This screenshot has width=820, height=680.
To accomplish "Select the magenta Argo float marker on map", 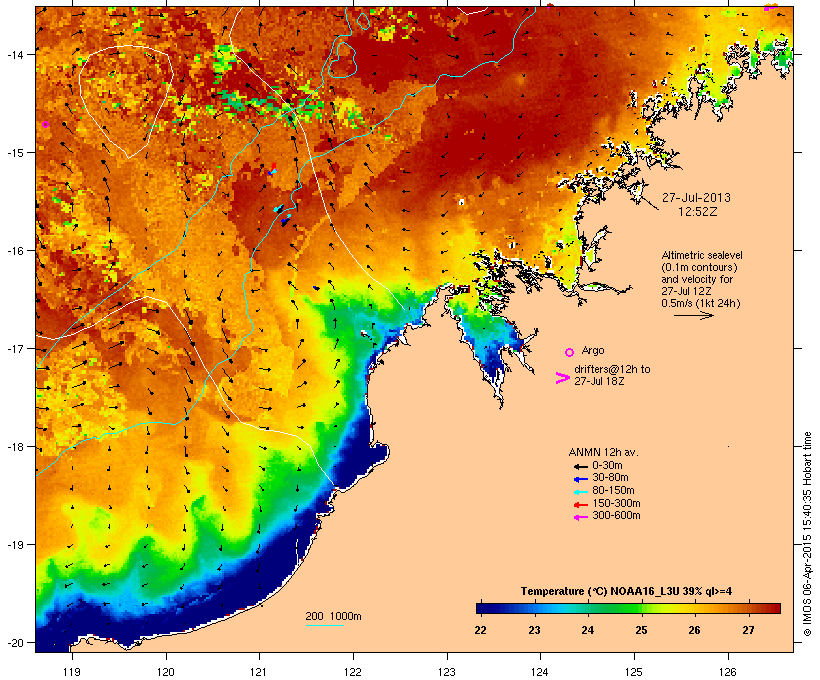I will click(45, 124).
